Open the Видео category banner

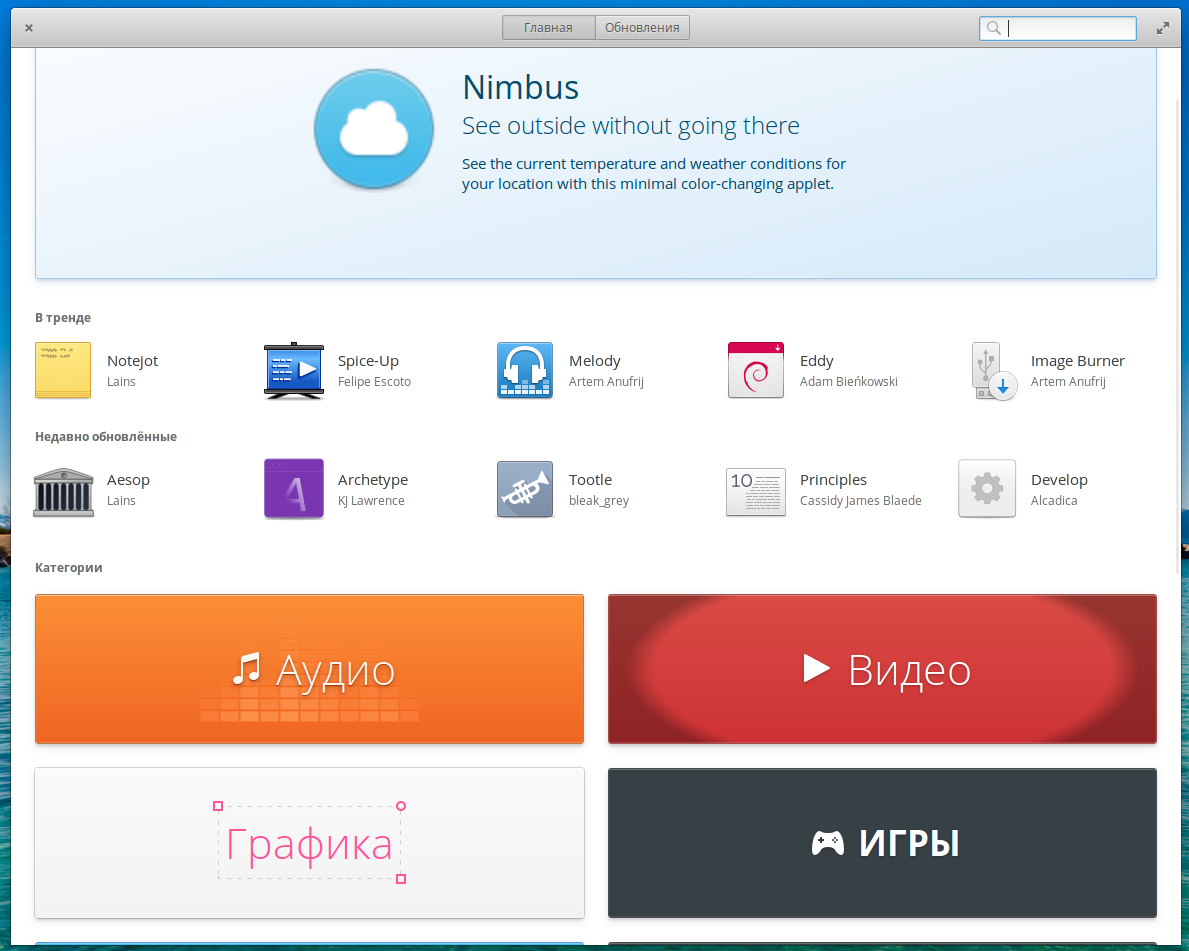coord(882,669)
